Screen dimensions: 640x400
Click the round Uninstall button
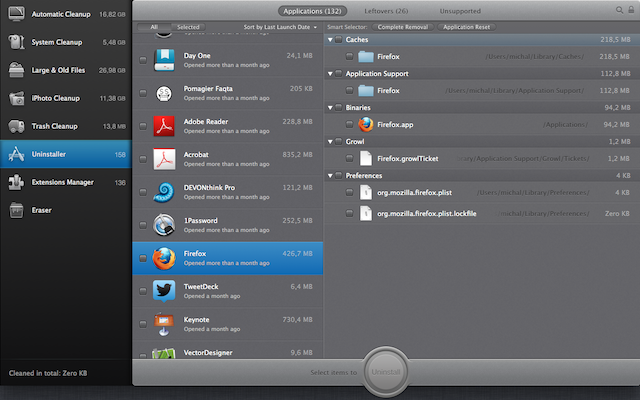tap(386, 372)
